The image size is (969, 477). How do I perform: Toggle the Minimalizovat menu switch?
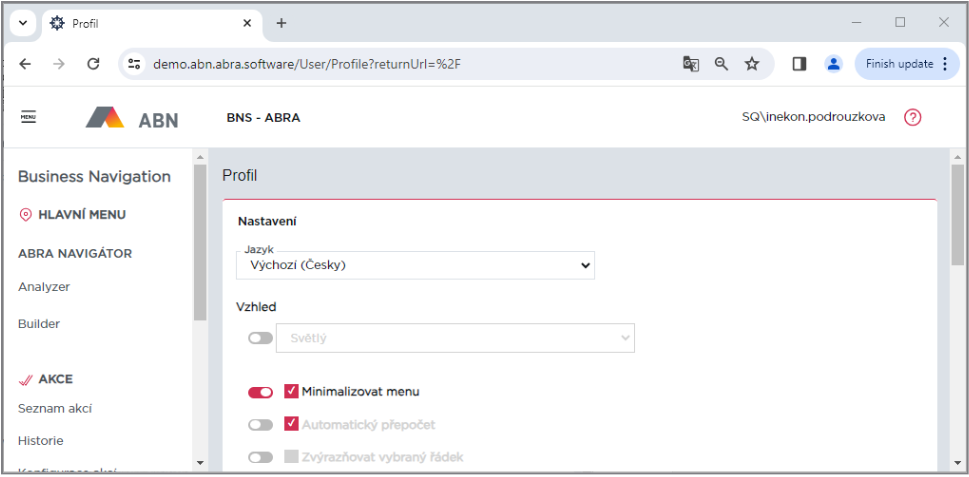point(260,392)
